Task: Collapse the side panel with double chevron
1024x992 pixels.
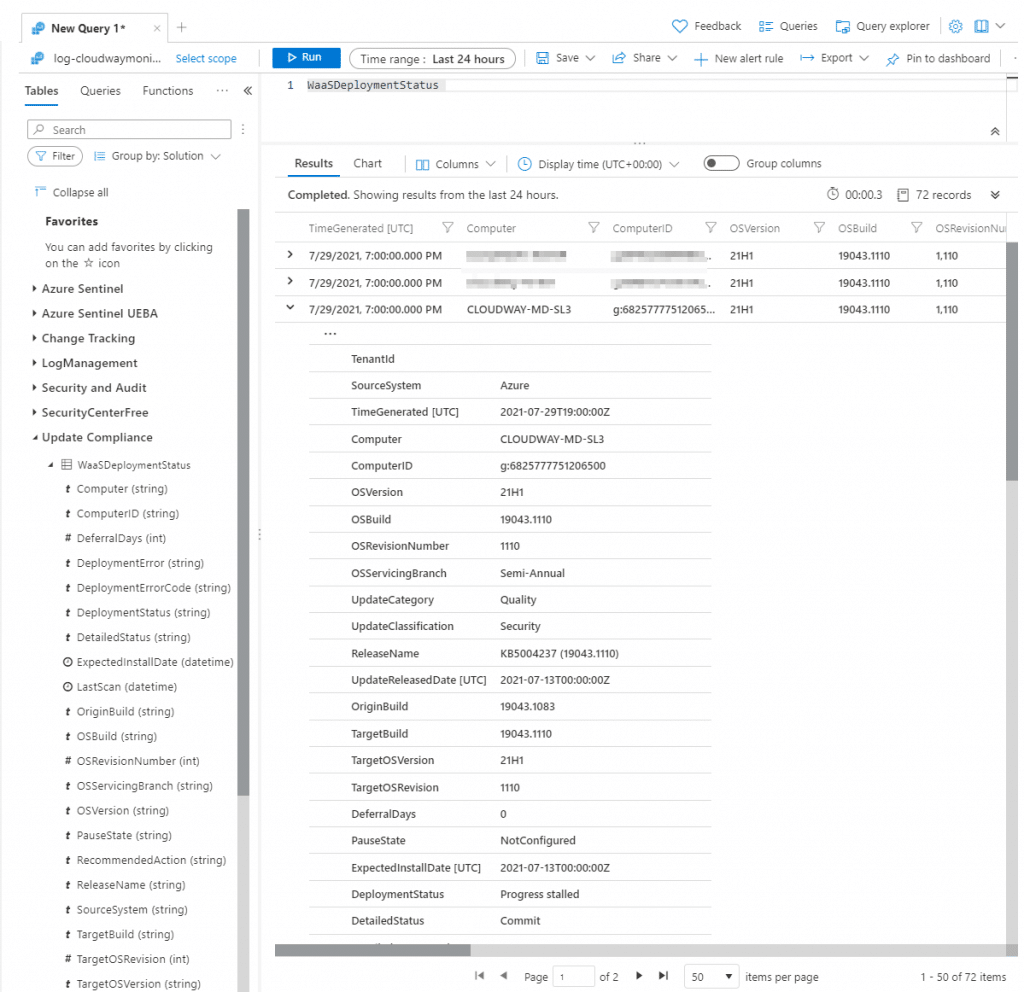Action: click(248, 91)
